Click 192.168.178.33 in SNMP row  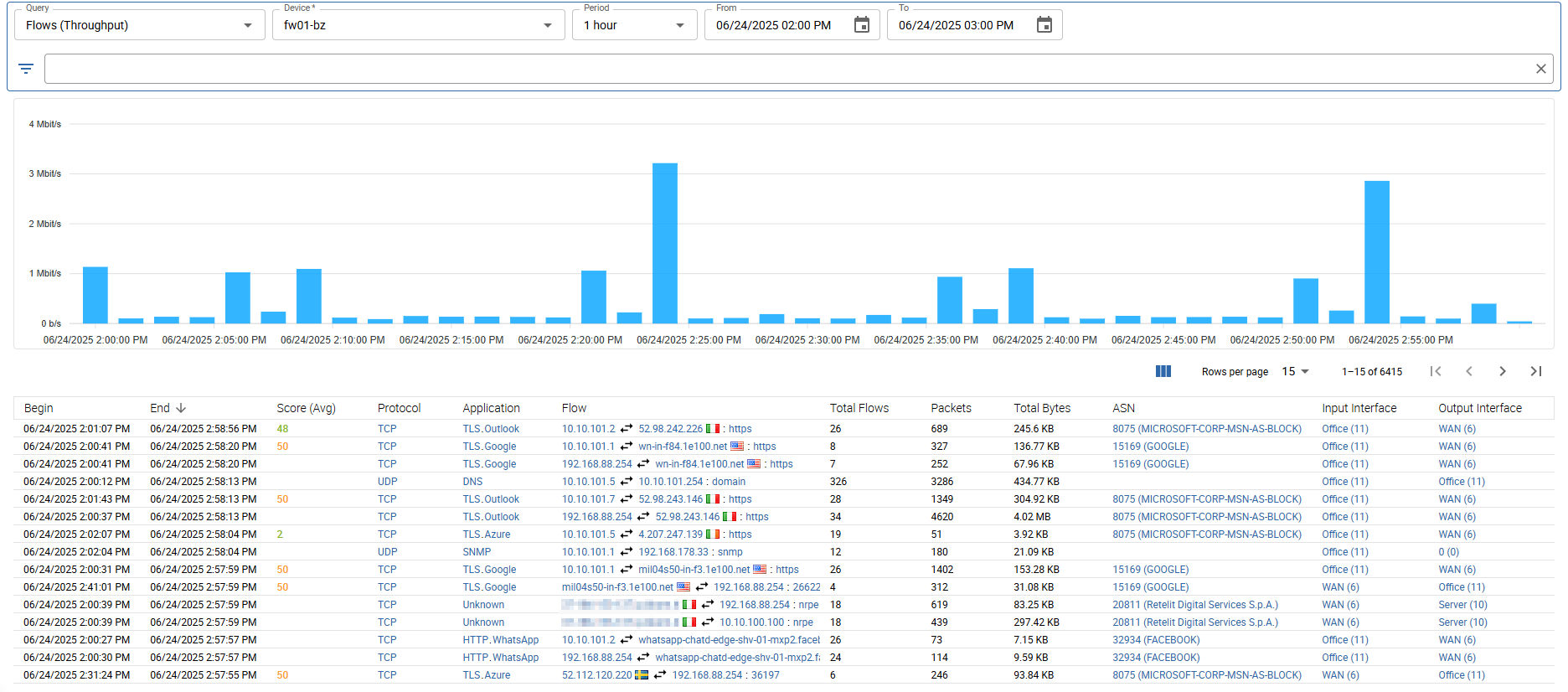(x=673, y=552)
